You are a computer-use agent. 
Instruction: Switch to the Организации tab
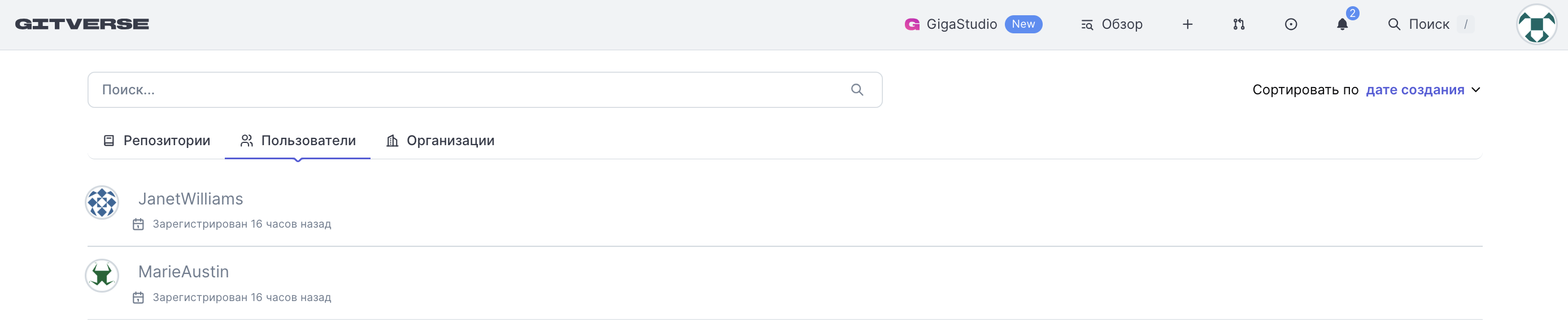pos(440,141)
